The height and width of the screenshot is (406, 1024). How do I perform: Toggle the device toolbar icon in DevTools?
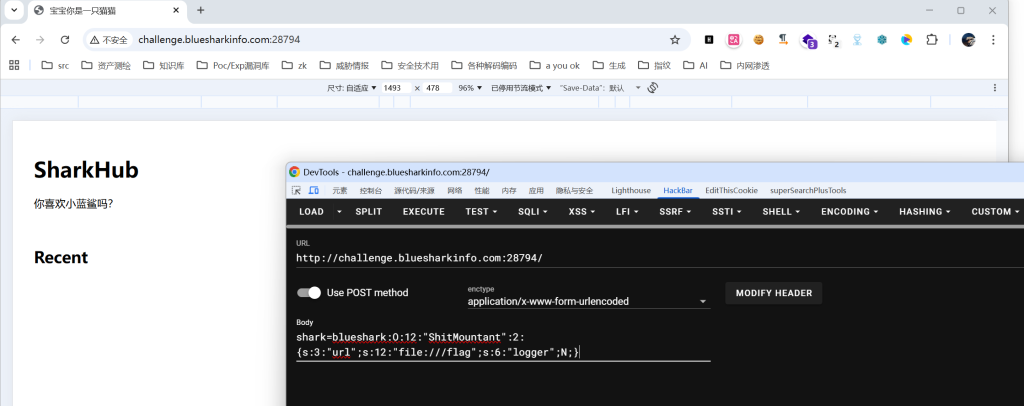[x=314, y=190]
